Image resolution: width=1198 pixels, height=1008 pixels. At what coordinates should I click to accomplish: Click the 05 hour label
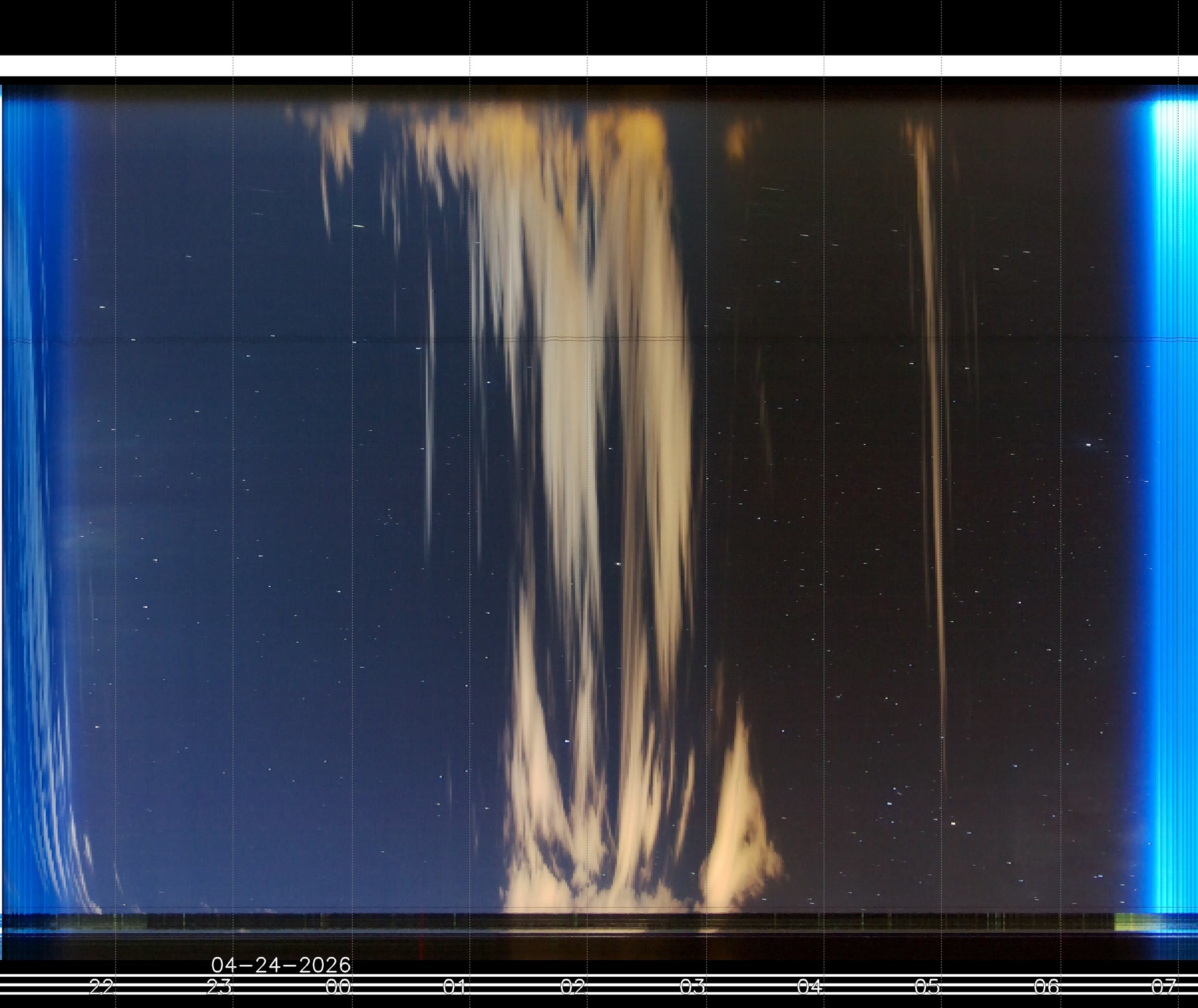coord(927,987)
